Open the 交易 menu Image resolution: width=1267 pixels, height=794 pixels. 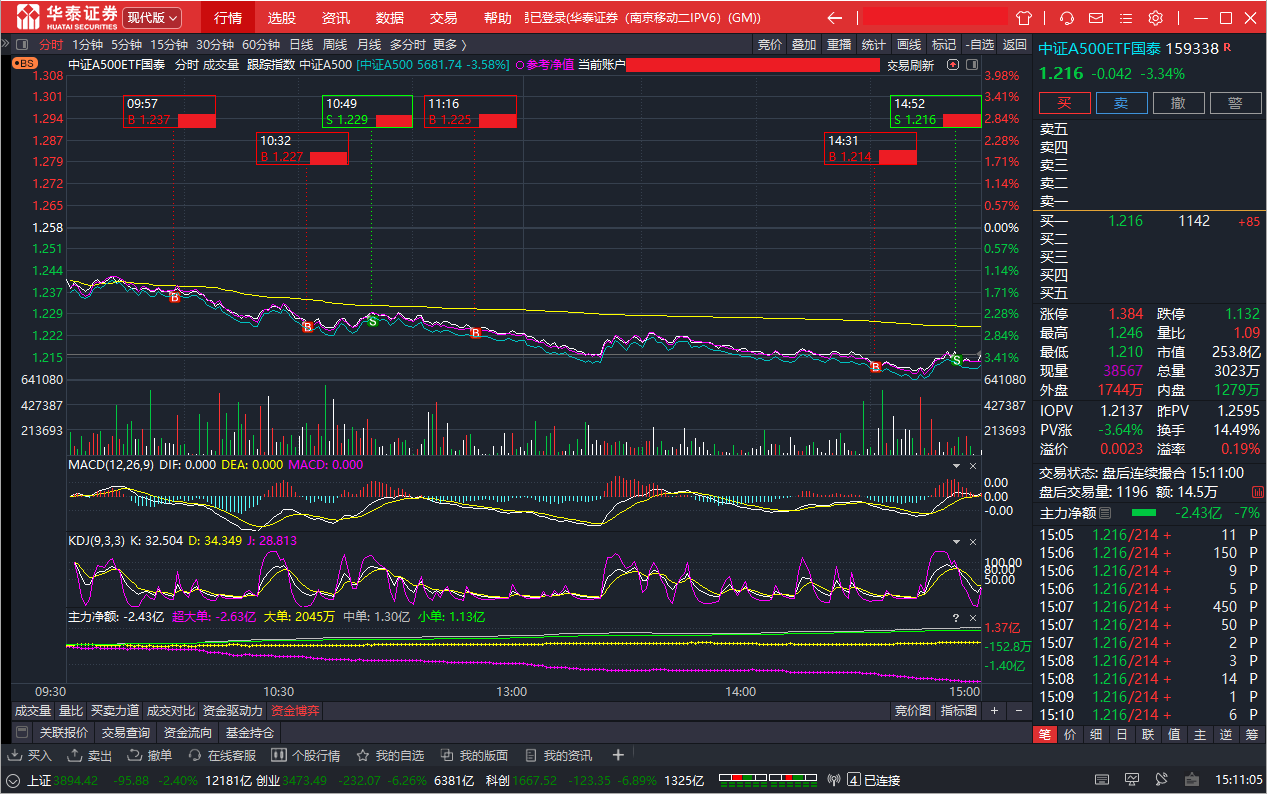coord(443,18)
